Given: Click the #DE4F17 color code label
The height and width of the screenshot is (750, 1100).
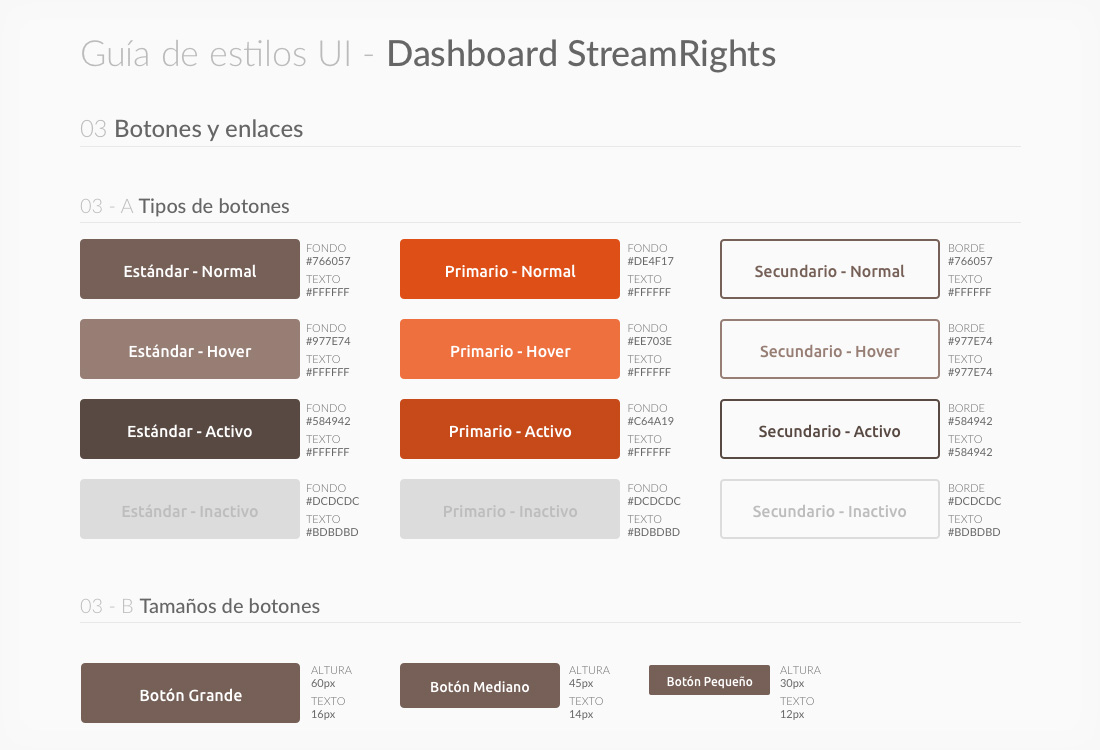Looking at the screenshot, I should tap(651, 262).
